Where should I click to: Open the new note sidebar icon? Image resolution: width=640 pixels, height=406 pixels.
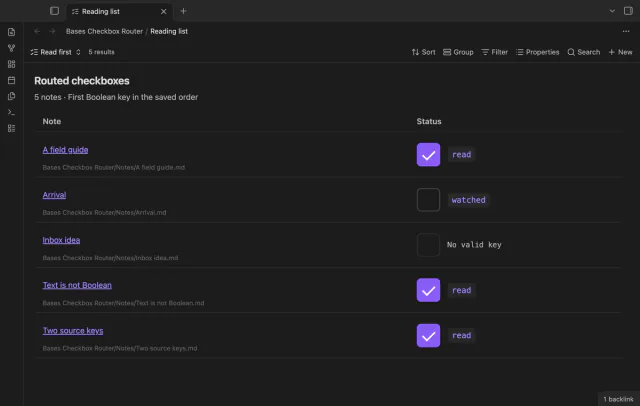(11, 32)
